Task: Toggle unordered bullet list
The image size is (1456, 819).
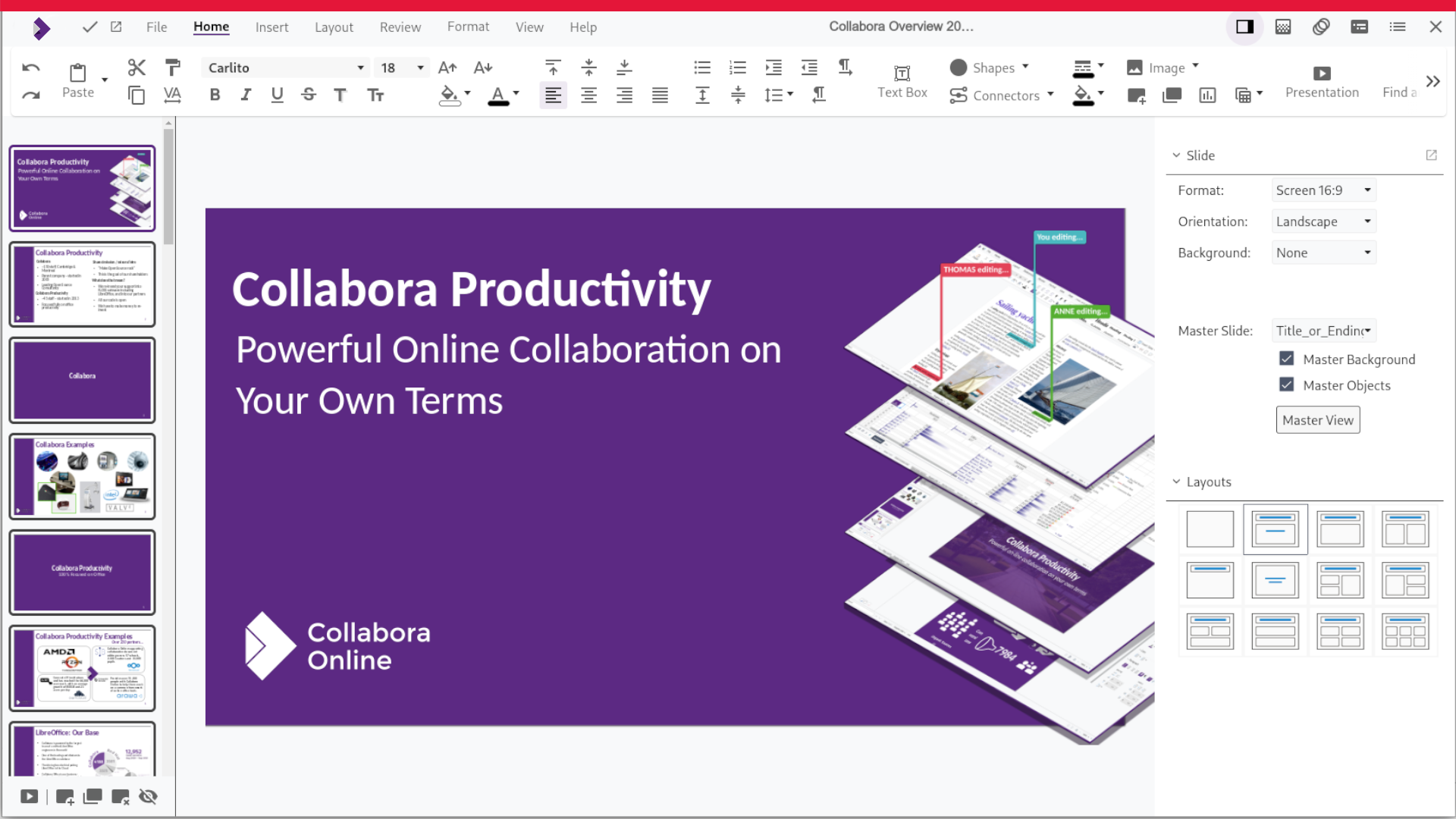Action: click(701, 67)
